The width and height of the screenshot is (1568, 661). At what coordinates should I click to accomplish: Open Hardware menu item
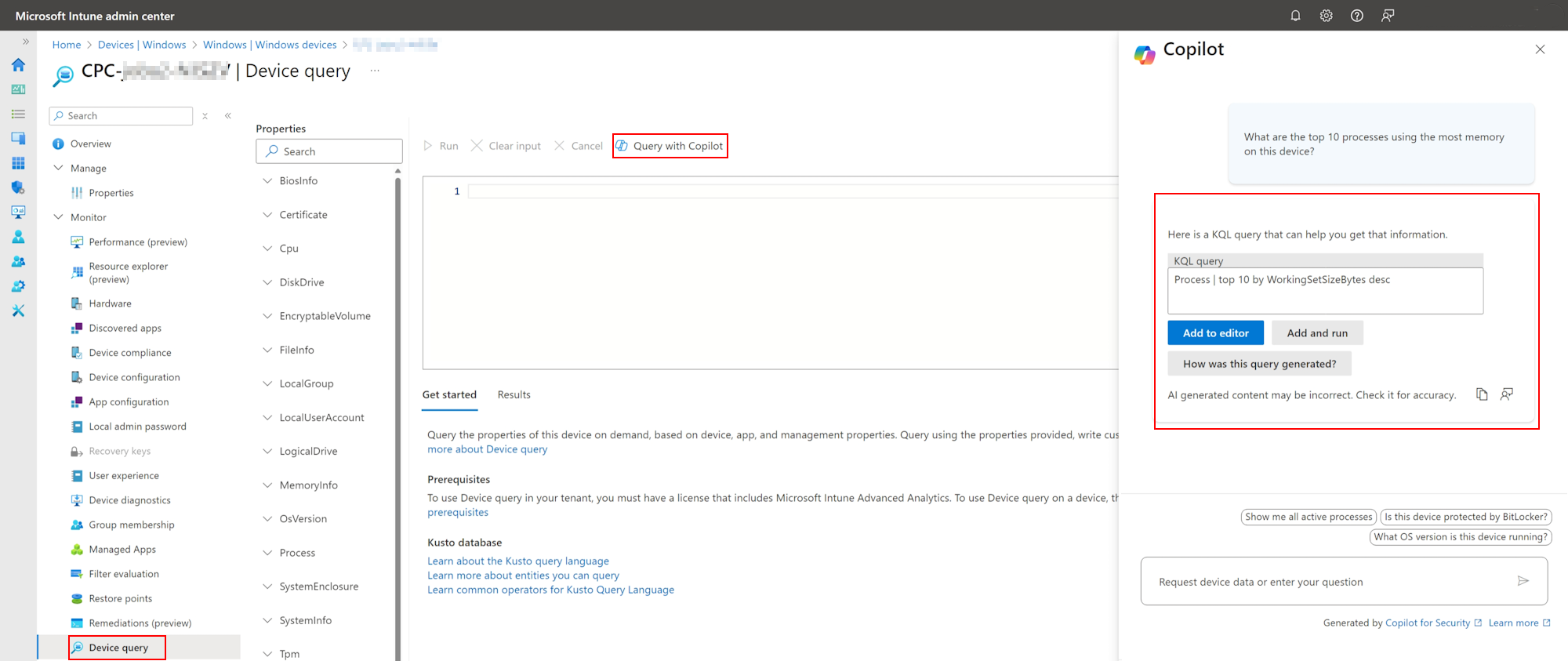click(110, 303)
